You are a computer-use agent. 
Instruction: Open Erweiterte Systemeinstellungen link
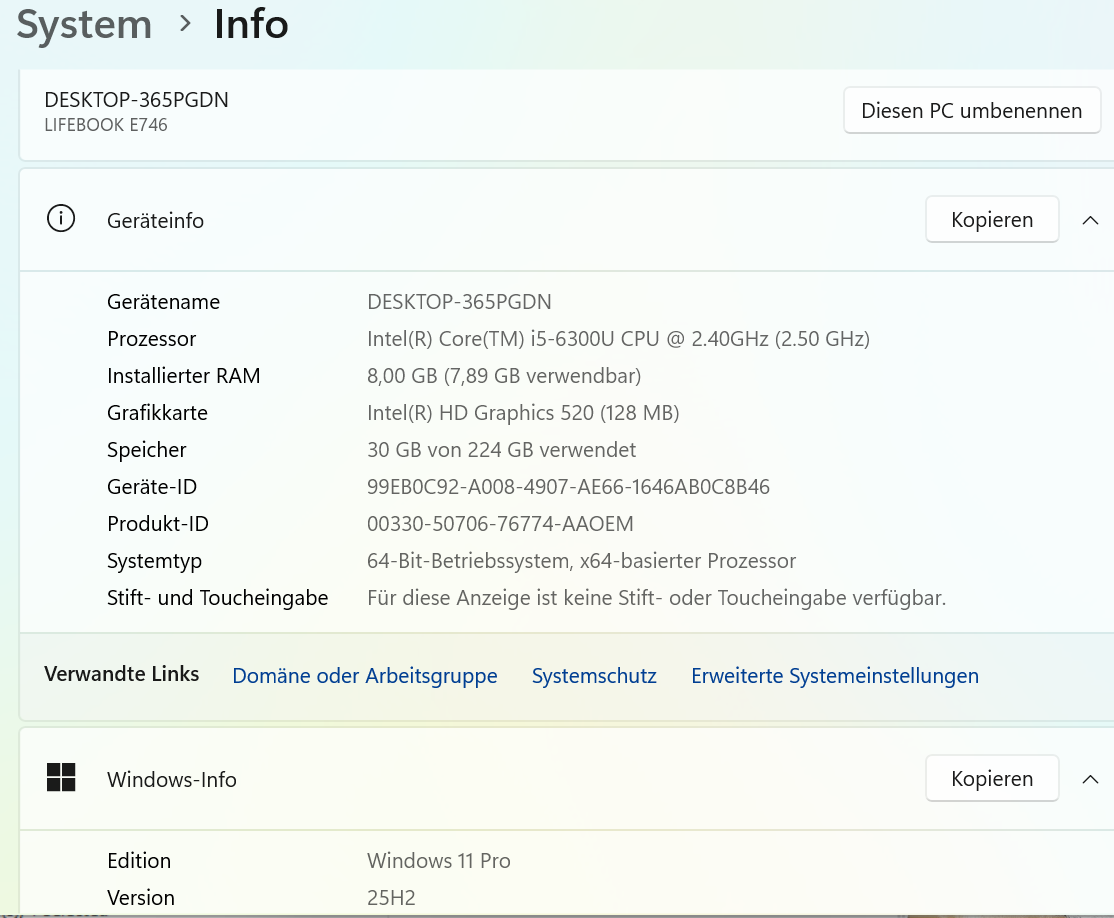(x=835, y=676)
